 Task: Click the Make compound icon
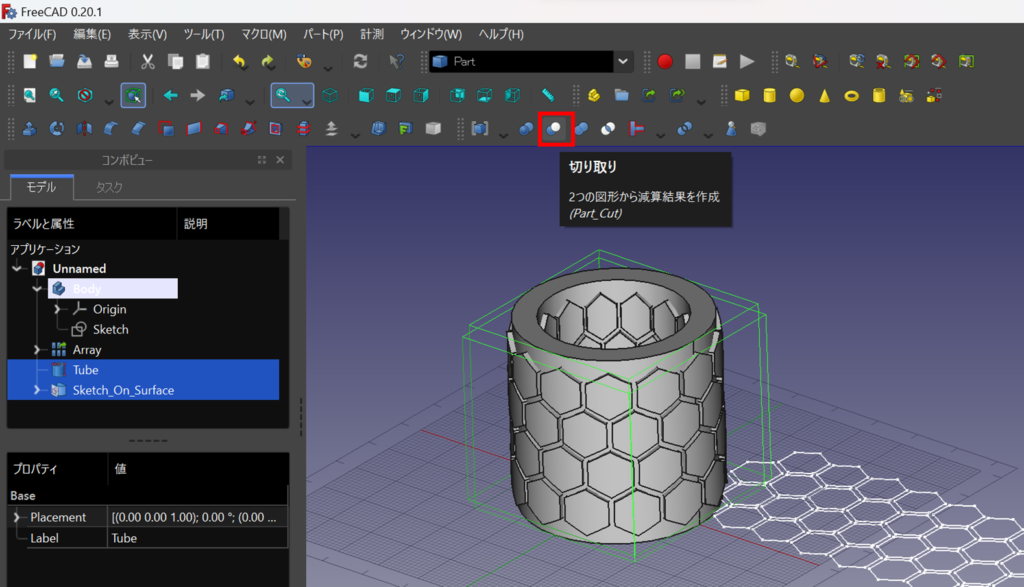pos(480,129)
